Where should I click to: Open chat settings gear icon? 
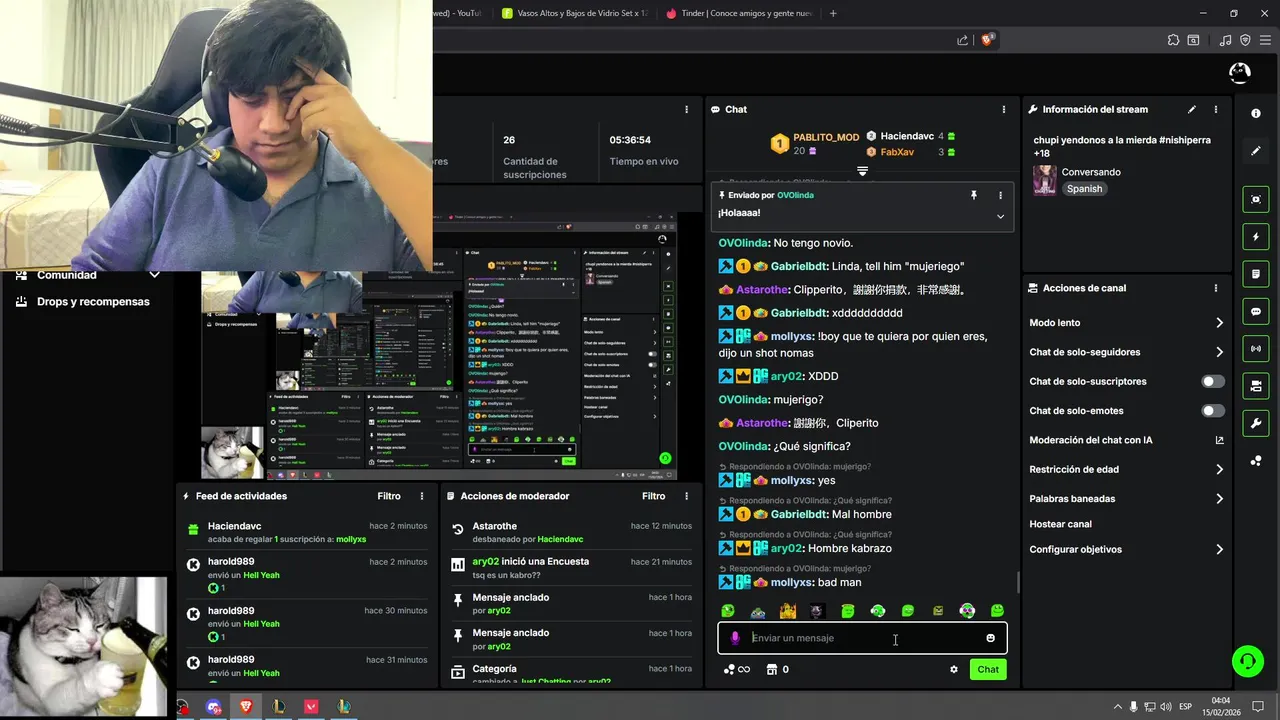click(x=954, y=669)
